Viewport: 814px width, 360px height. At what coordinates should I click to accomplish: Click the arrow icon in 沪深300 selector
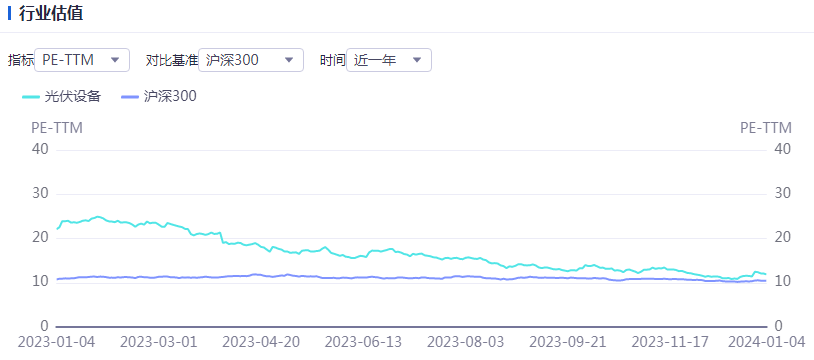[289, 60]
